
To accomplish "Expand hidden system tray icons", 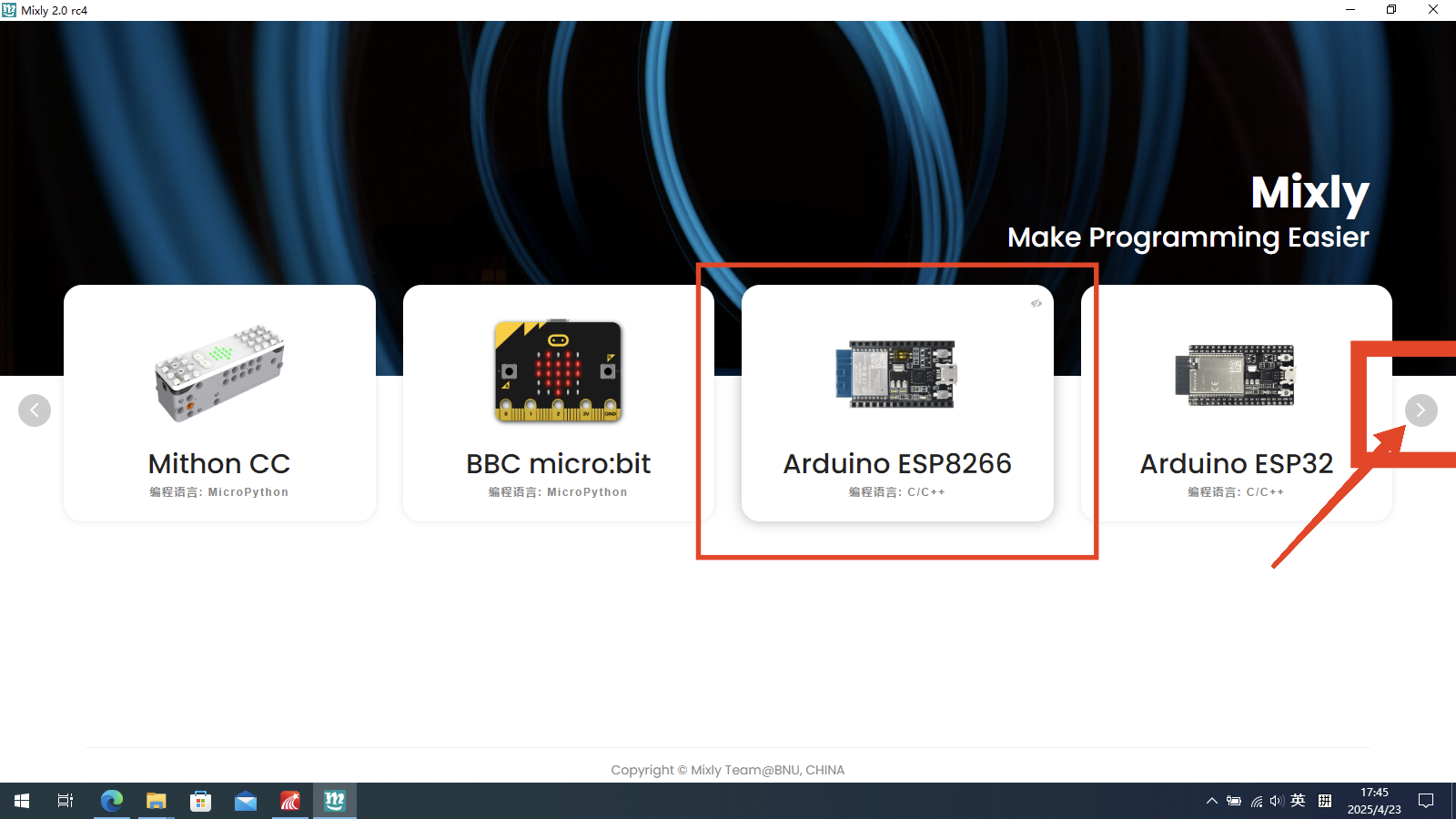I will [x=1212, y=801].
